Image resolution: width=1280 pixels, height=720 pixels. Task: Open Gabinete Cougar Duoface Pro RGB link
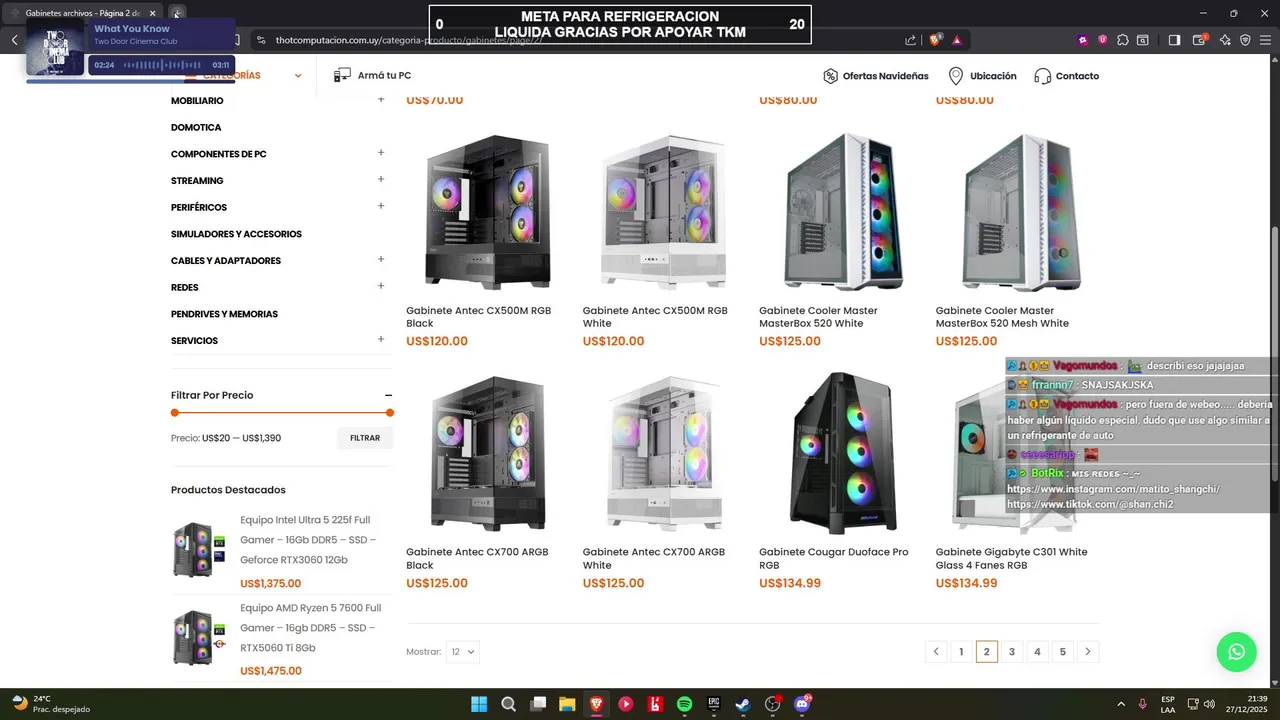coord(834,558)
